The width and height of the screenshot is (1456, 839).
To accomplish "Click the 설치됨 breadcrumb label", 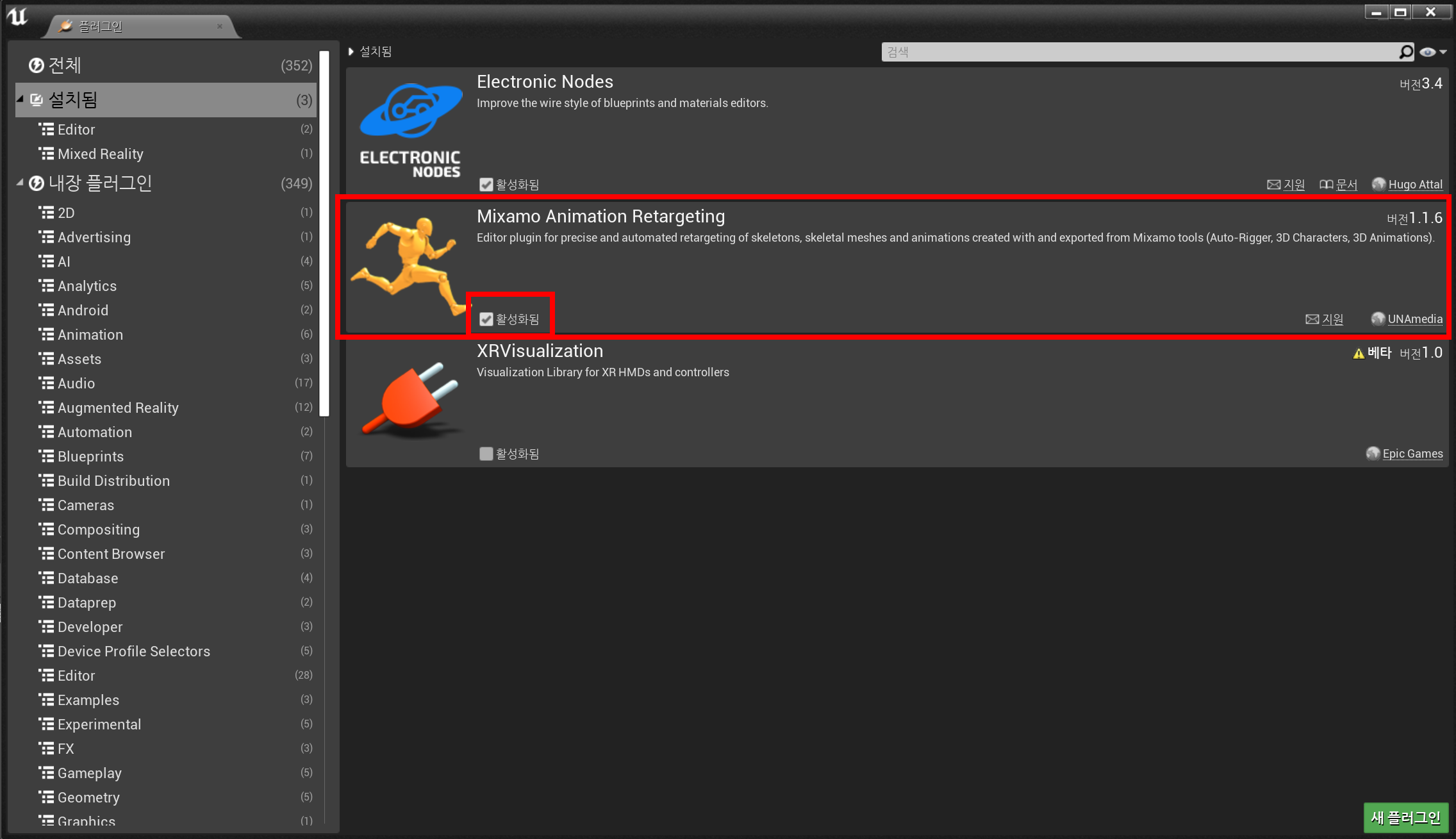I will click(376, 52).
